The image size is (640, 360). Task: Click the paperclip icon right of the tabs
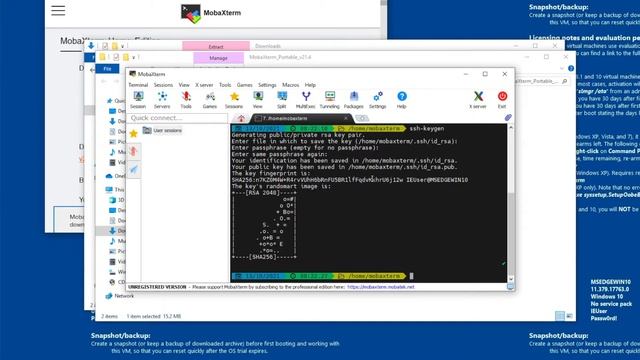(508, 118)
